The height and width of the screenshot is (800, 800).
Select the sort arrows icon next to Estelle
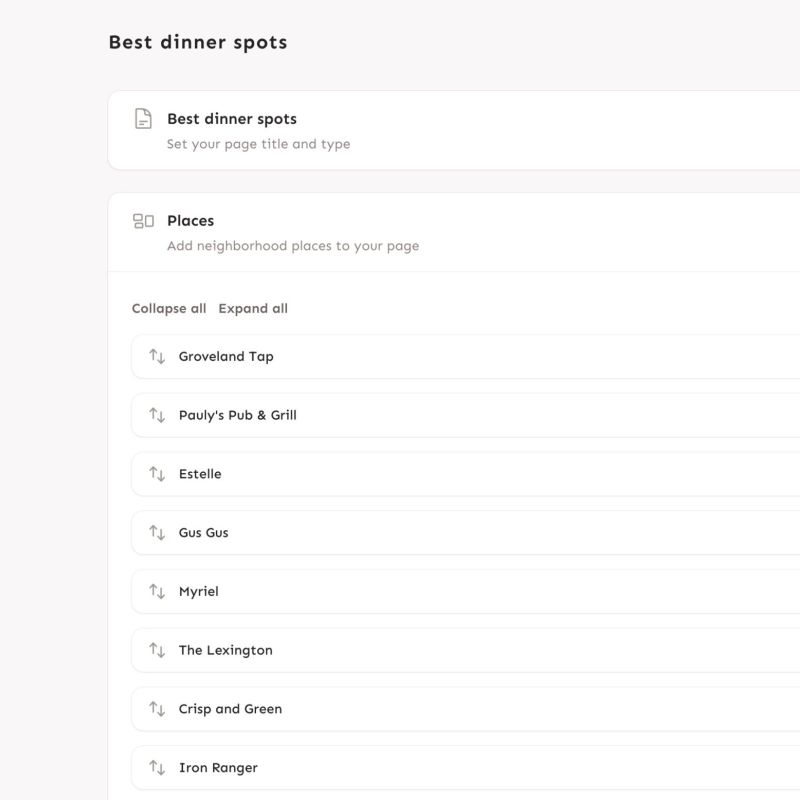pyautogui.click(x=157, y=473)
